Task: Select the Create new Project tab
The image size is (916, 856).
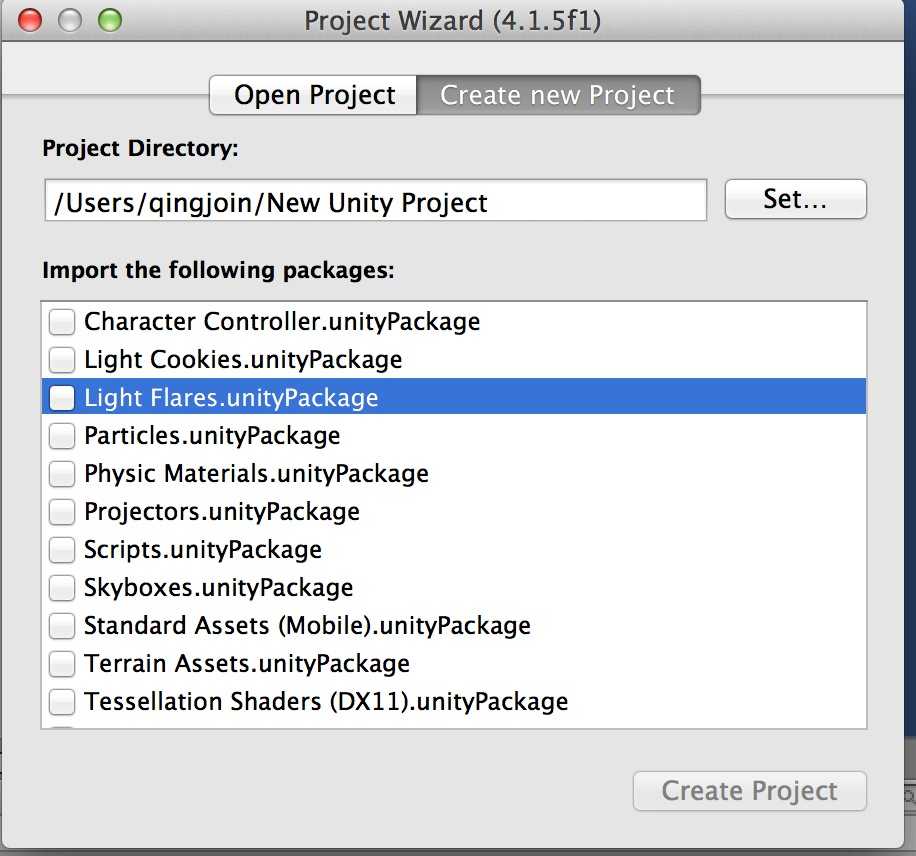Action: tap(558, 95)
